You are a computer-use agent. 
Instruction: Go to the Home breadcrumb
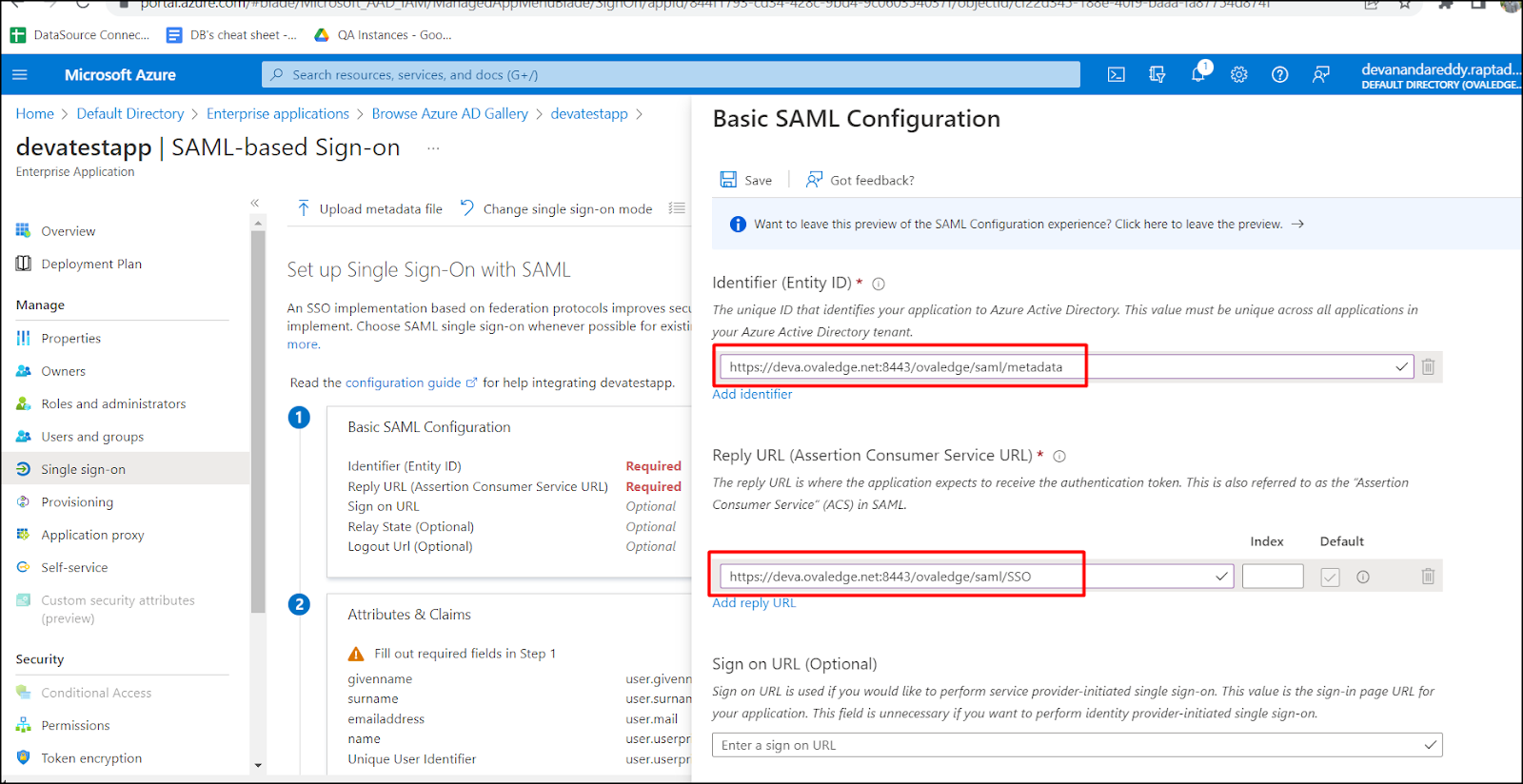pyautogui.click(x=34, y=113)
